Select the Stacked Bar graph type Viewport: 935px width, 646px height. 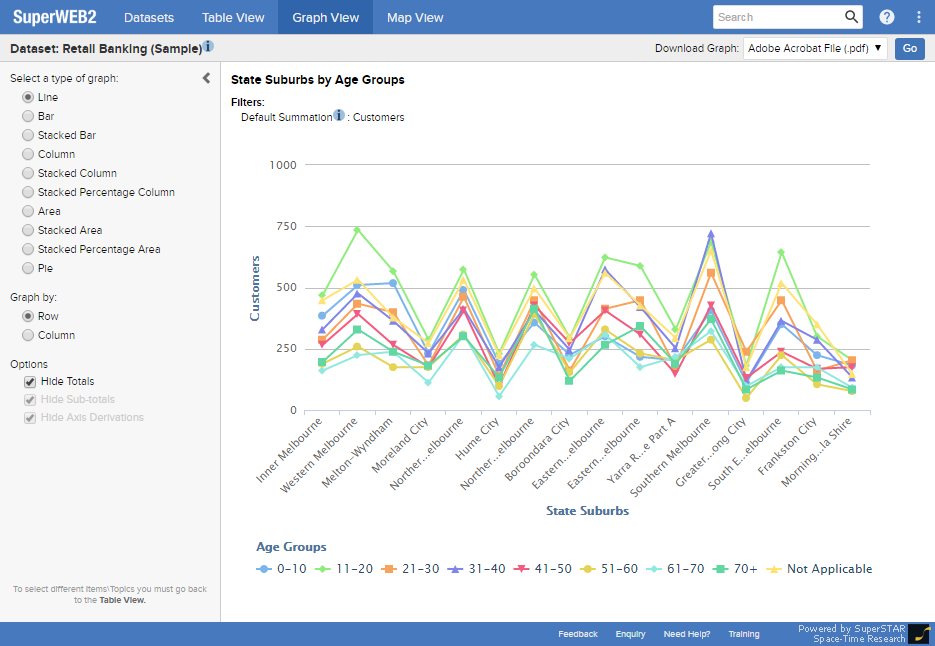tap(28, 135)
